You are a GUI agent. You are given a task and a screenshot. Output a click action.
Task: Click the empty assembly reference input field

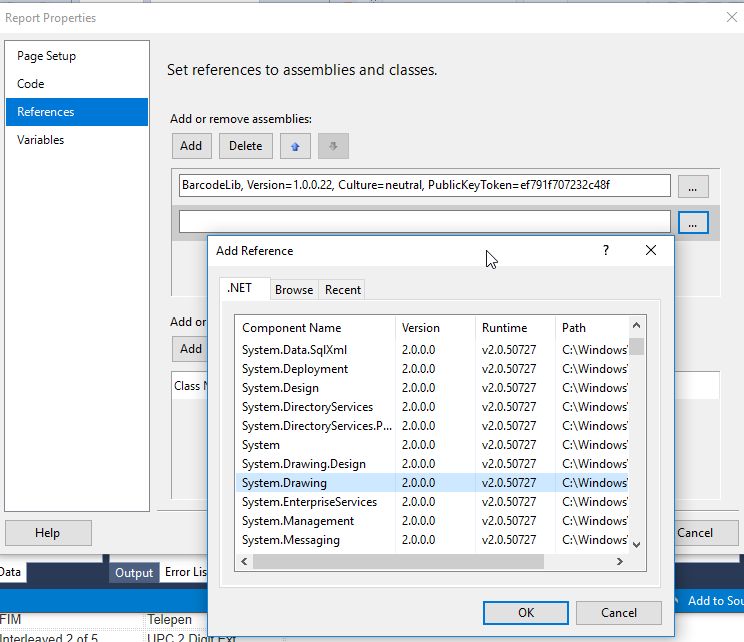424,222
